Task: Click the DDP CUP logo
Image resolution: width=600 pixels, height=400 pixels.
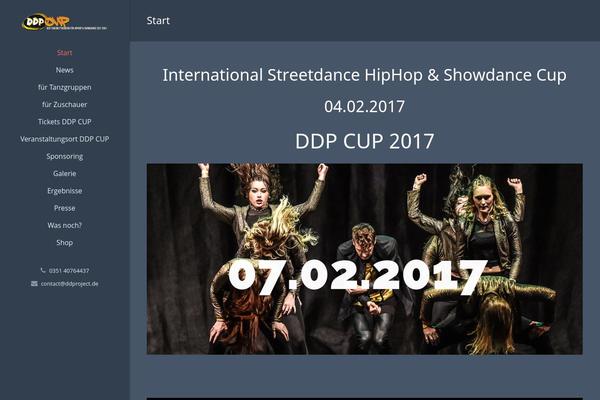Action: [x=64, y=22]
